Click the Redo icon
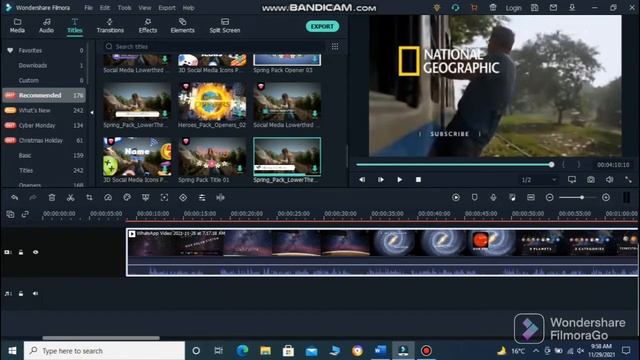Screen dimensions: 640x360 tap(33, 198)
